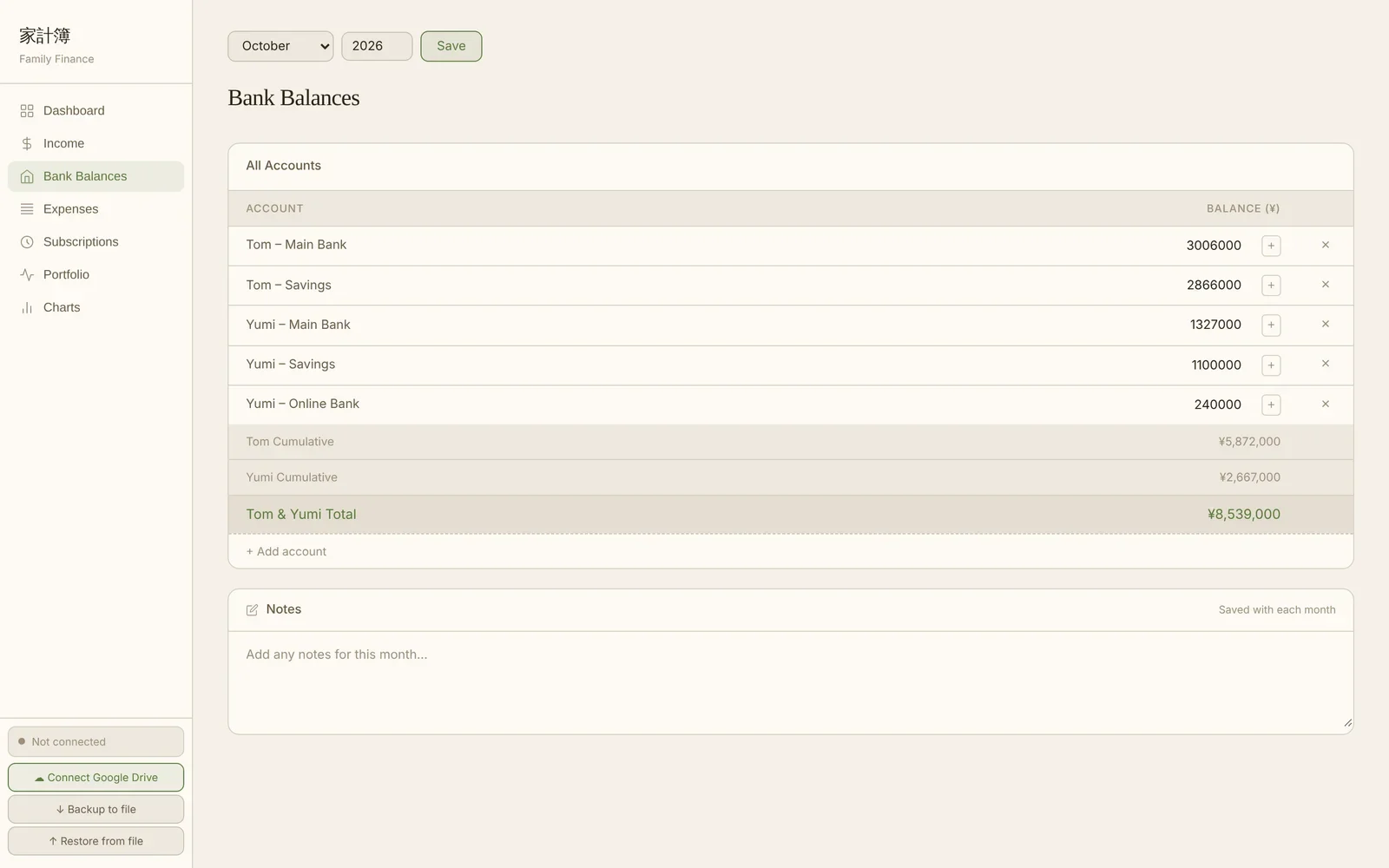
Task: Remove the Yumi – Main Bank account
Action: pos(1326,324)
